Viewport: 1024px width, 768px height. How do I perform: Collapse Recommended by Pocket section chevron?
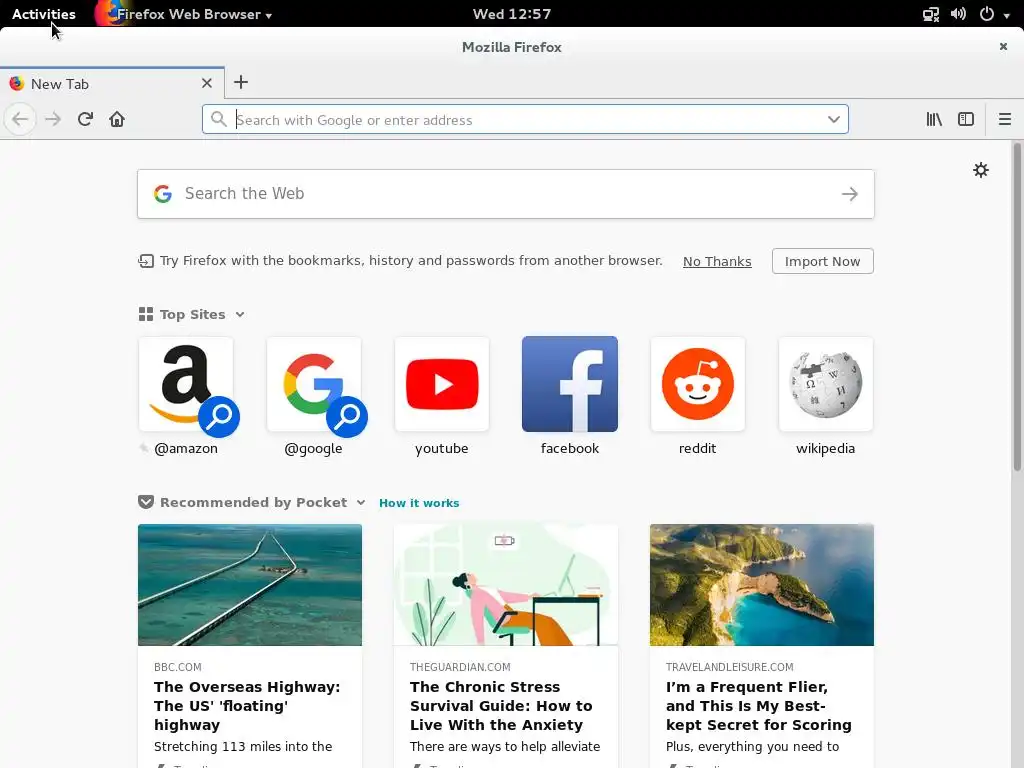coord(361,502)
